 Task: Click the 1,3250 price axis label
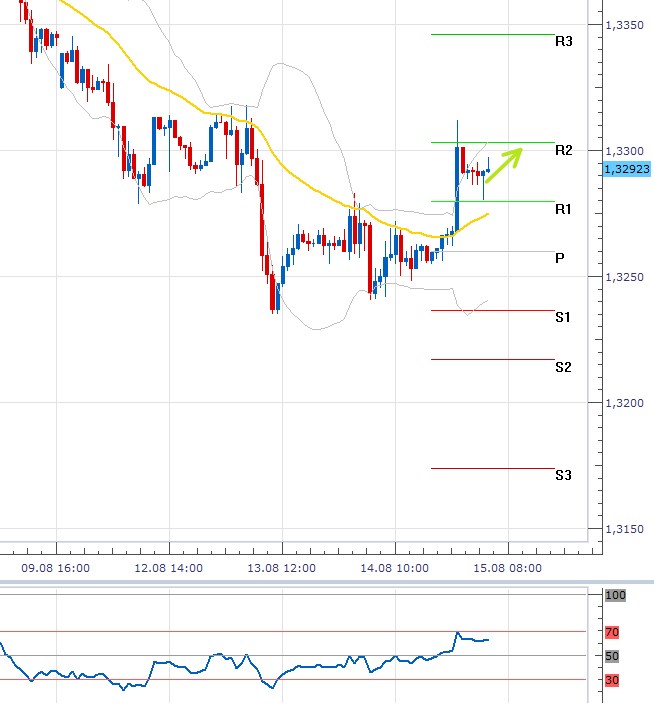point(624,277)
